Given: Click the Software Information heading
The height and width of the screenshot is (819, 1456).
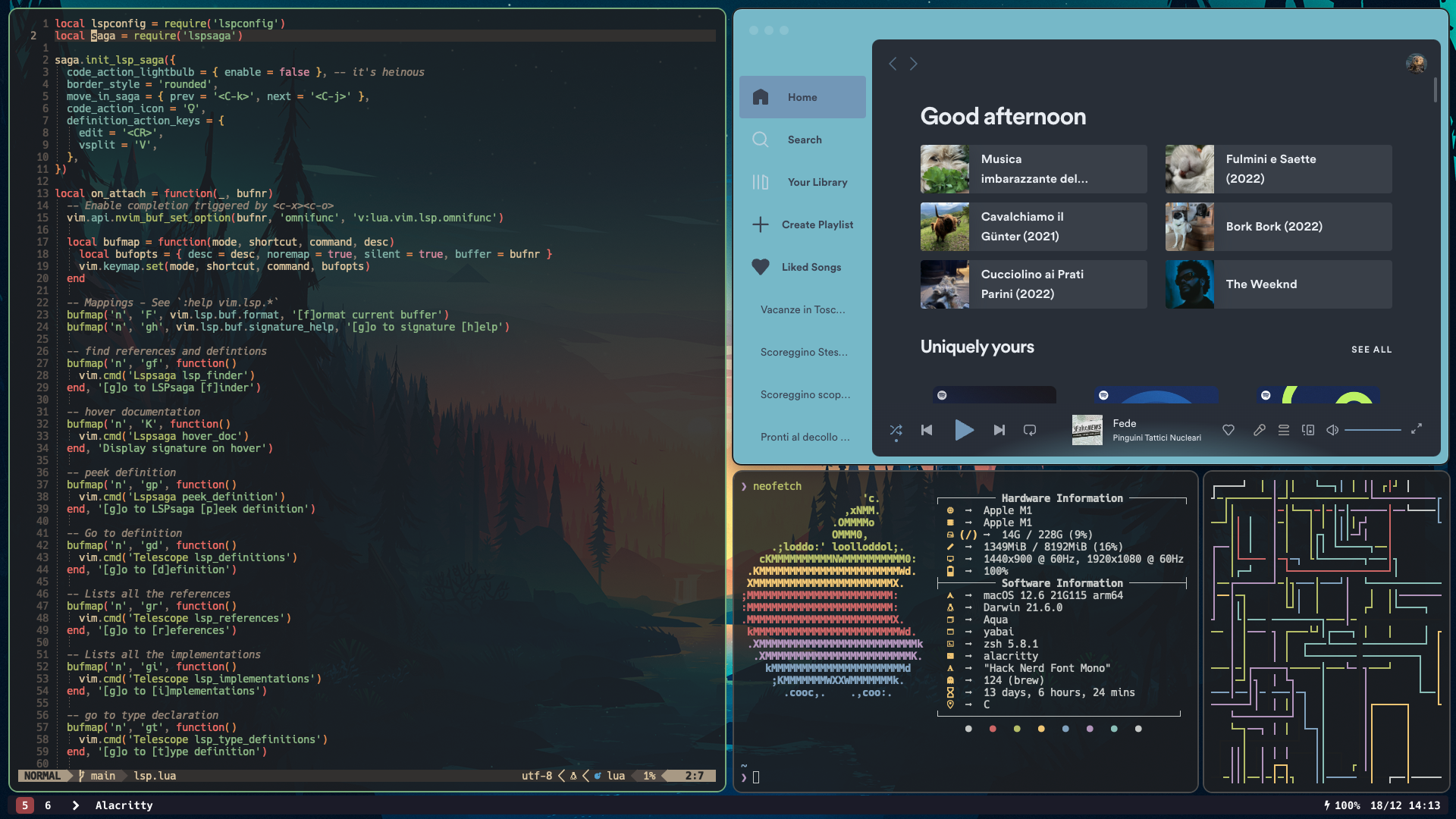Looking at the screenshot, I should point(1062,583).
